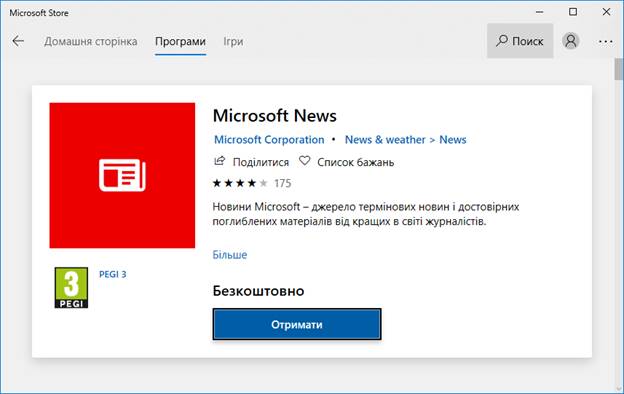
Task: Open Microsoft Corporation publisher link
Action: click(x=269, y=140)
